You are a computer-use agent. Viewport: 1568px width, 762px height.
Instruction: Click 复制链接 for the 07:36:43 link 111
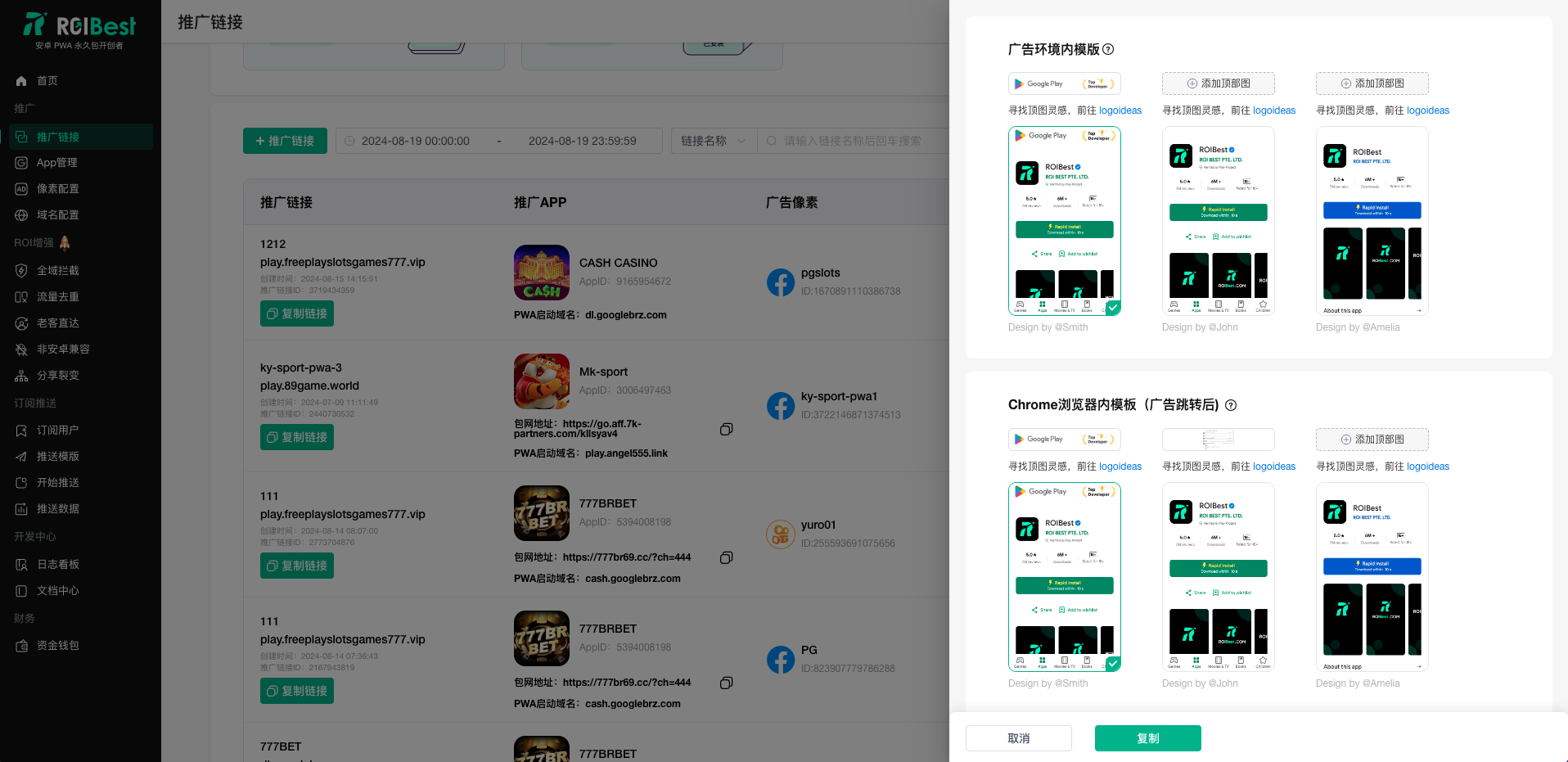tap(297, 691)
